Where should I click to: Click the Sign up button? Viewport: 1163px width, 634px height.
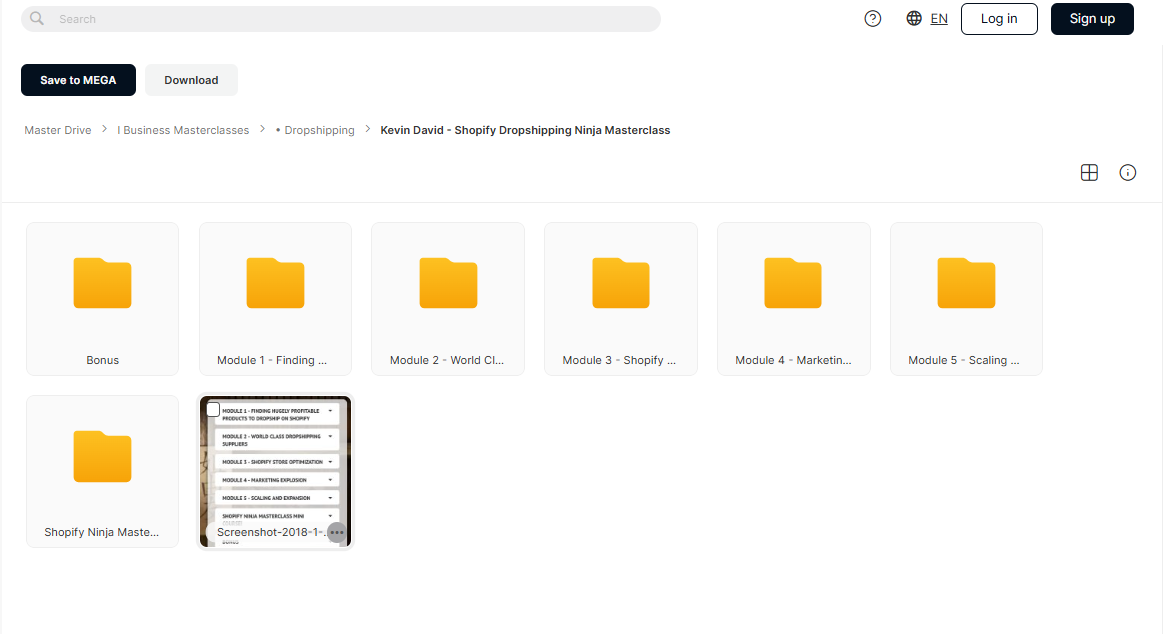click(x=1092, y=19)
